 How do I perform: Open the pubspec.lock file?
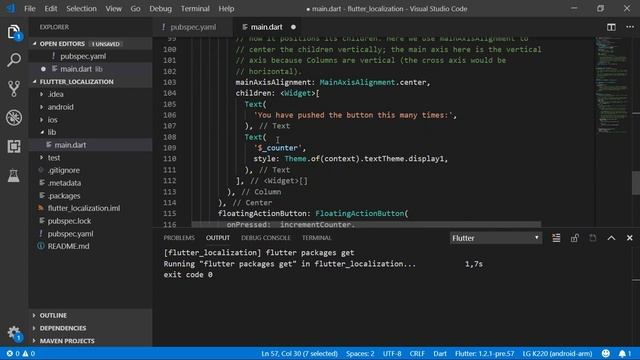click(x=69, y=221)
